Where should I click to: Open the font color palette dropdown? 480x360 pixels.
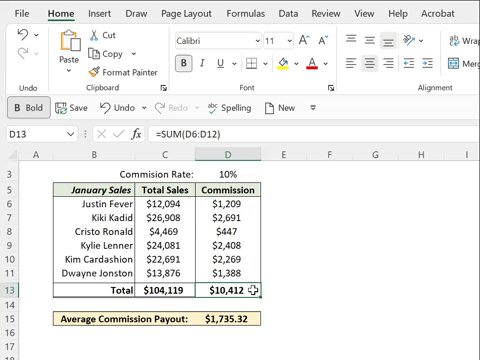(325, 63)
